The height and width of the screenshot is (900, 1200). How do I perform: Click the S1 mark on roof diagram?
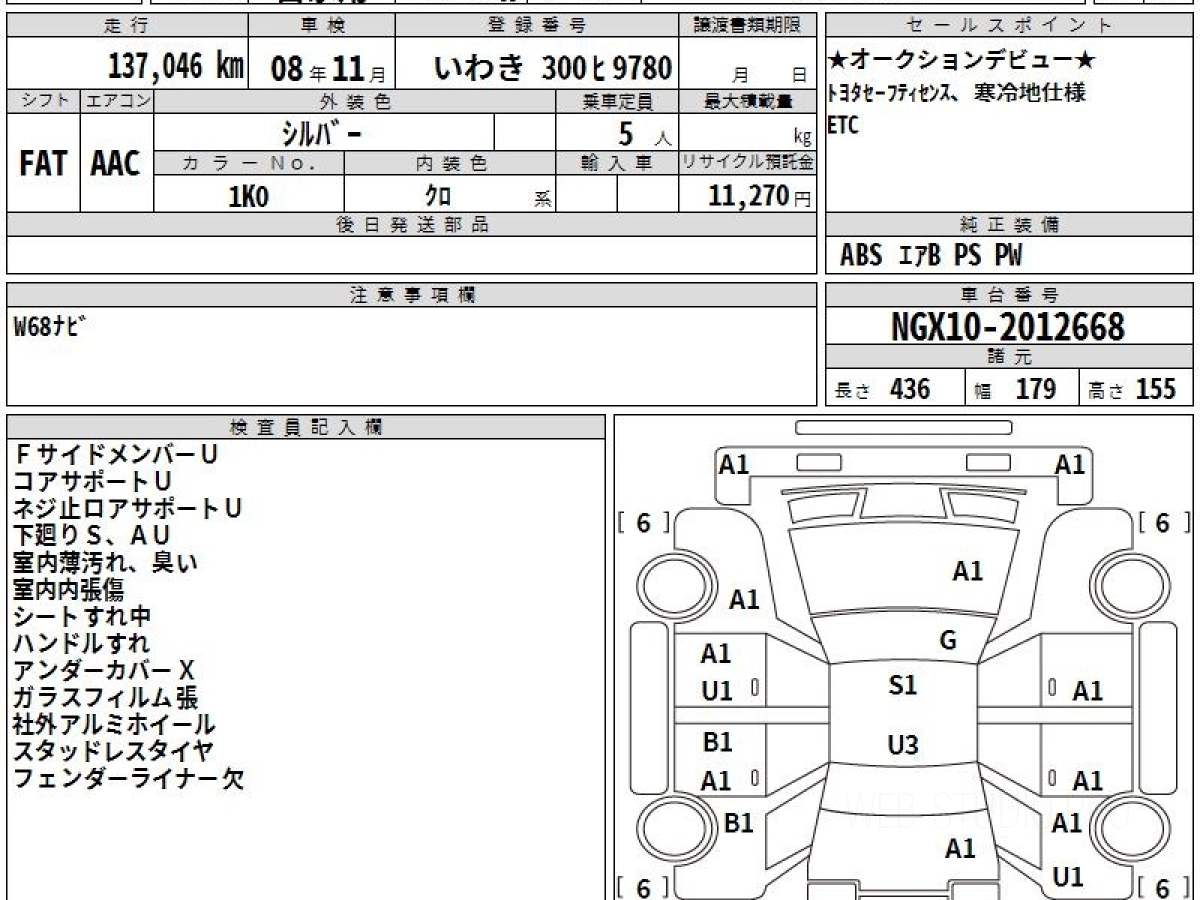(903, 685)
